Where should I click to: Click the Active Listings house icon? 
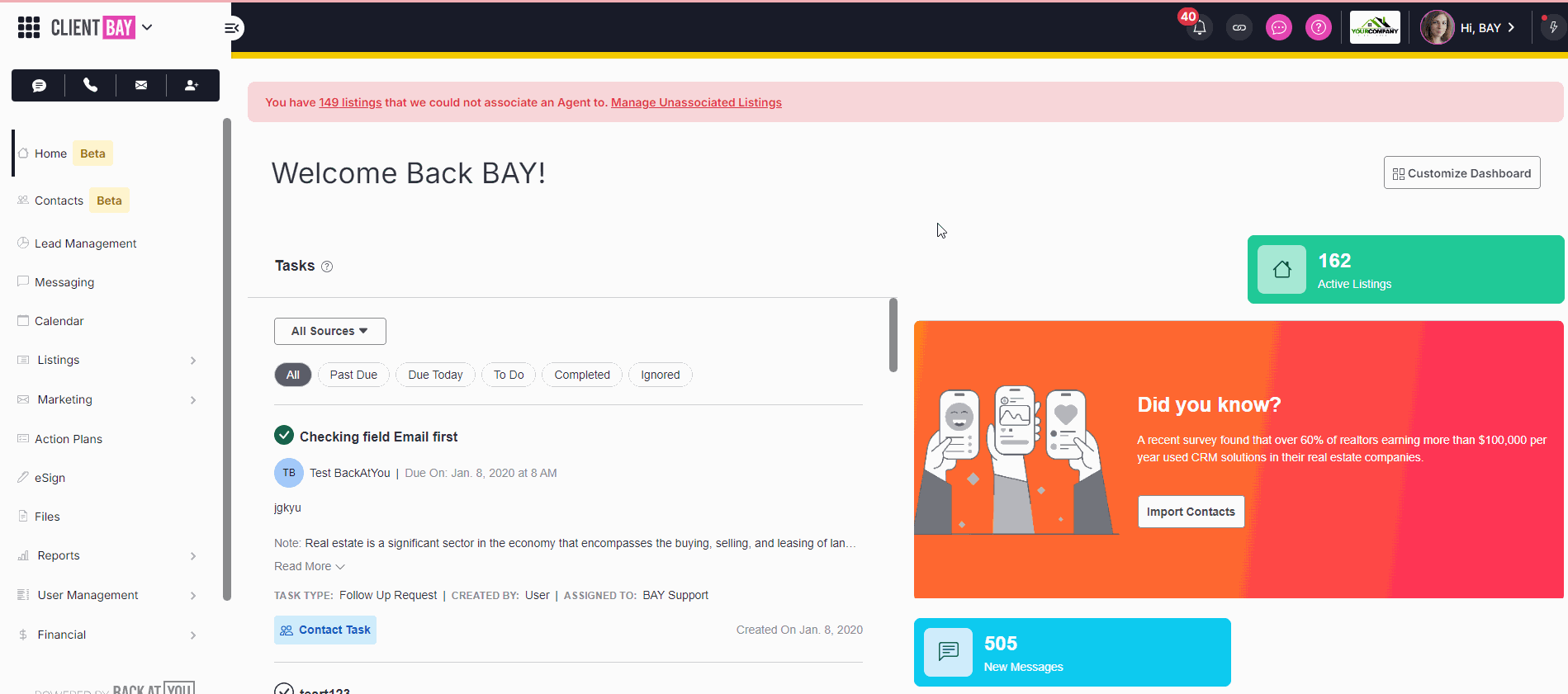1281,269
